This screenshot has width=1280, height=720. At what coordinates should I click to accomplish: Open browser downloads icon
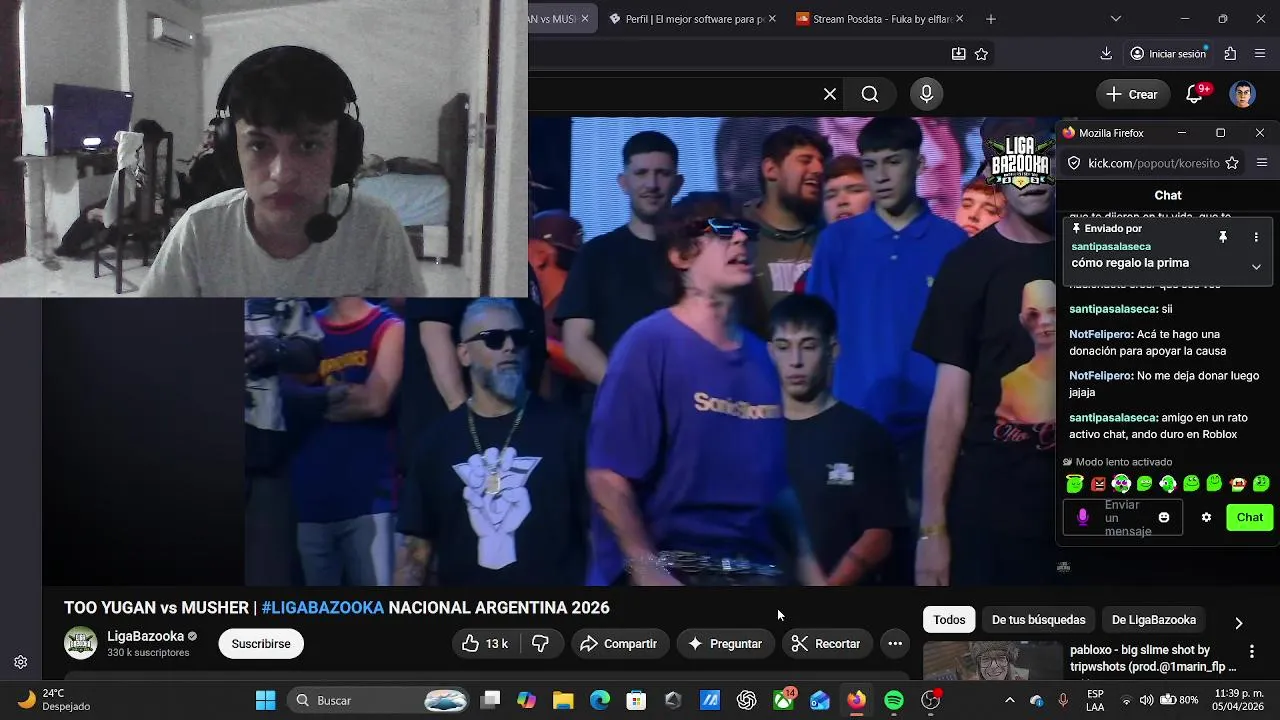(x=1106, y=54)
